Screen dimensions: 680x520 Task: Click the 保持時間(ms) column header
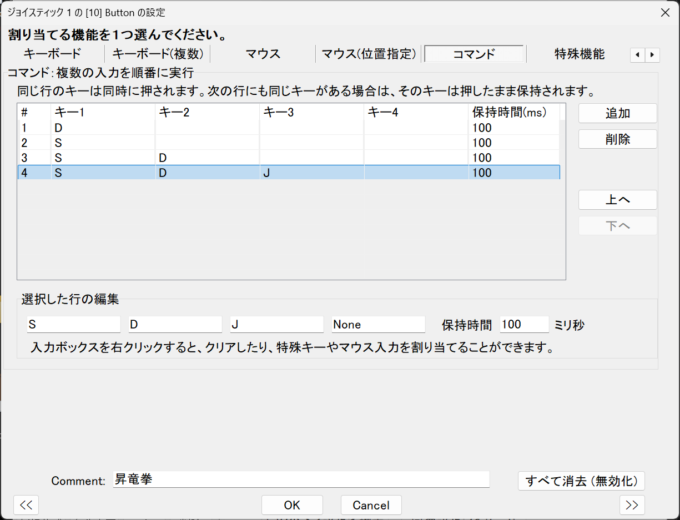click(x=514, y=112)
